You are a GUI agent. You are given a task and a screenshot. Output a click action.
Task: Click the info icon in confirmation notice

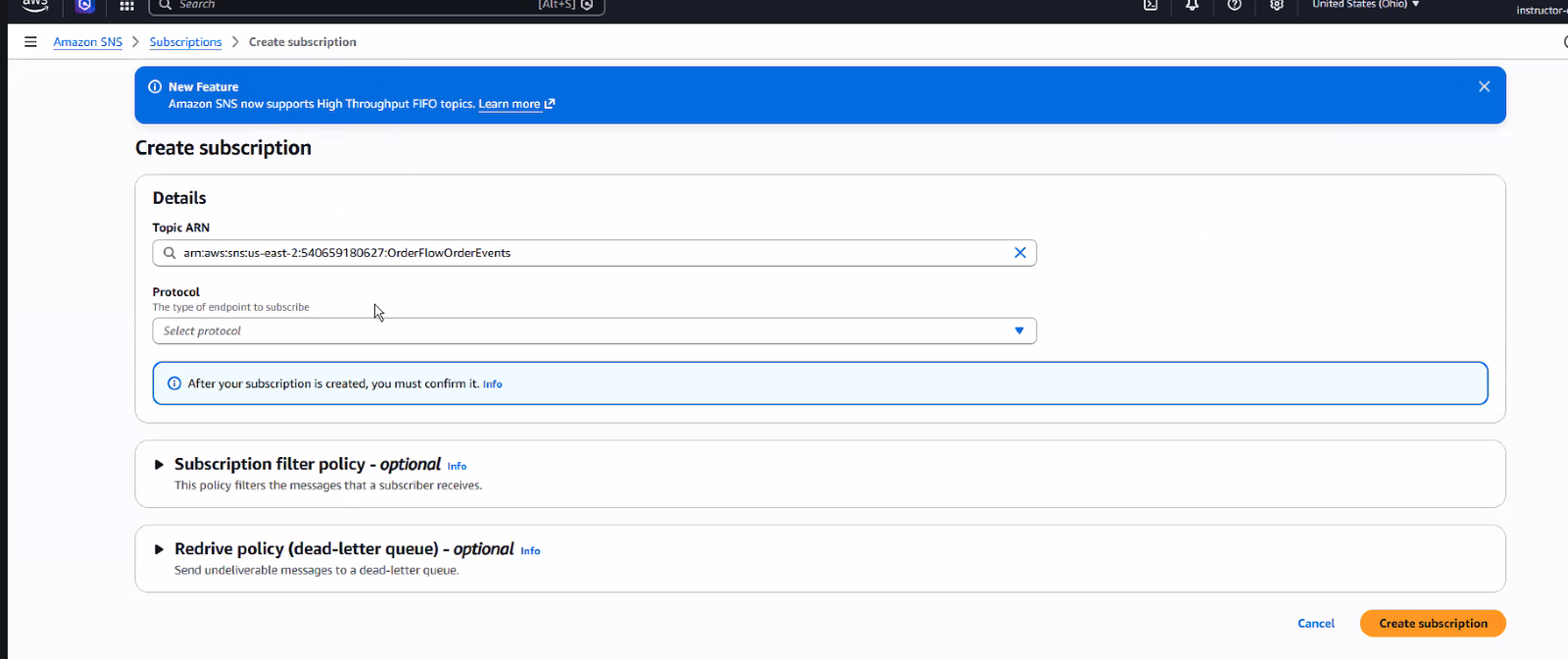tap(174, 383)
